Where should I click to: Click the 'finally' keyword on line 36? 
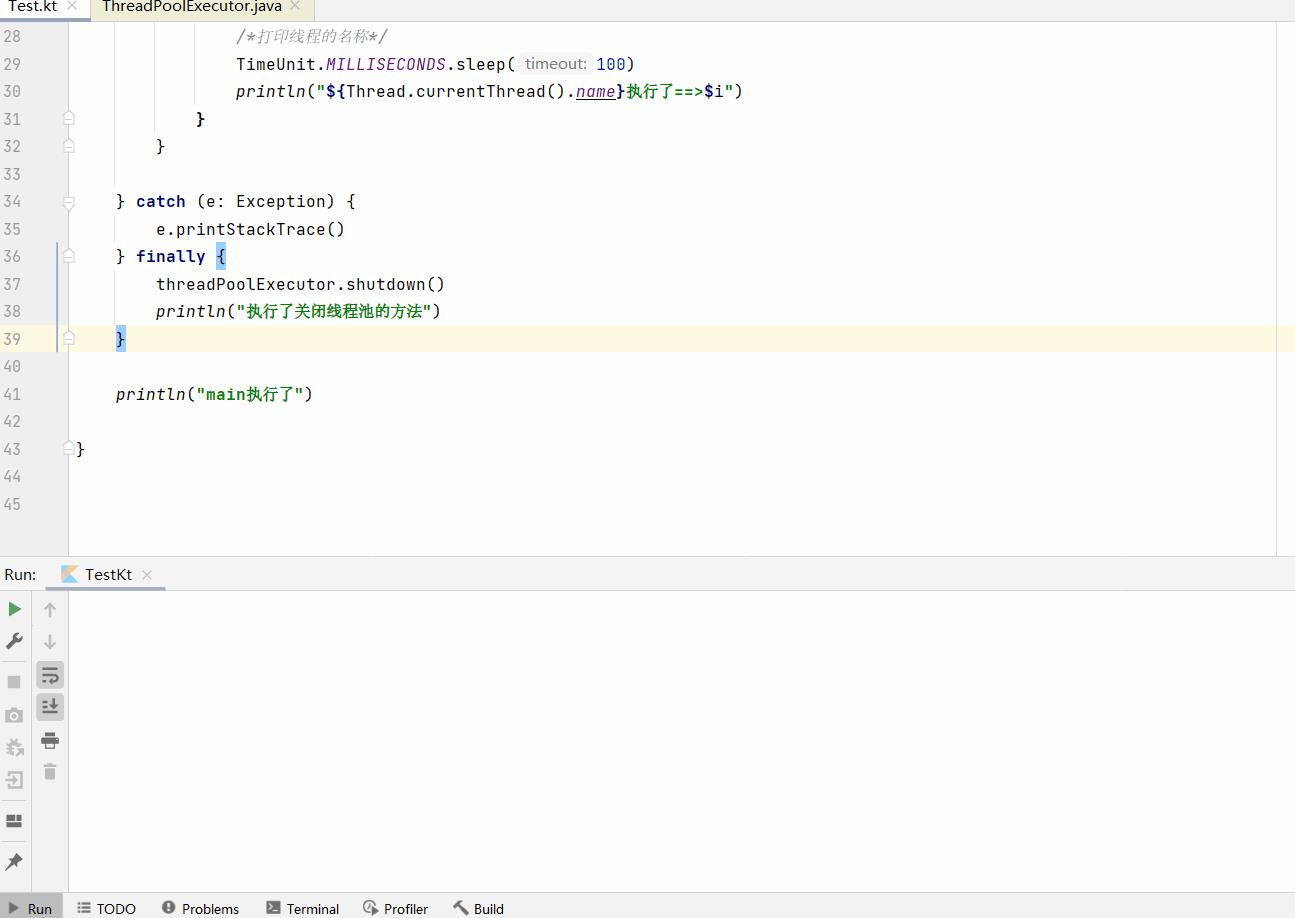pos(170,256)
